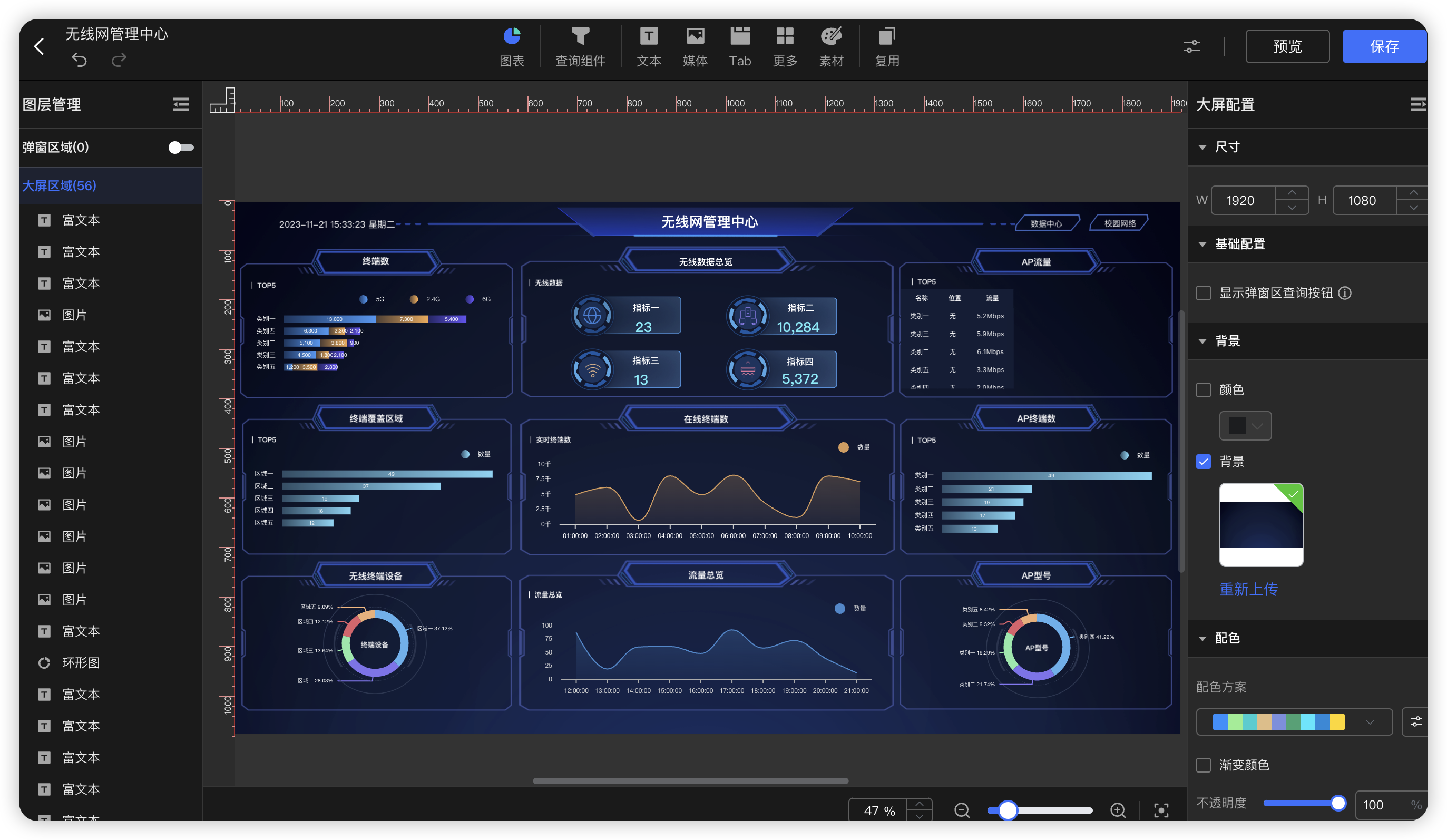This screenshot has width=1447, height=840.
Task: Adjust the 不透明度 opacity slider
Action: pos(1338,803)
